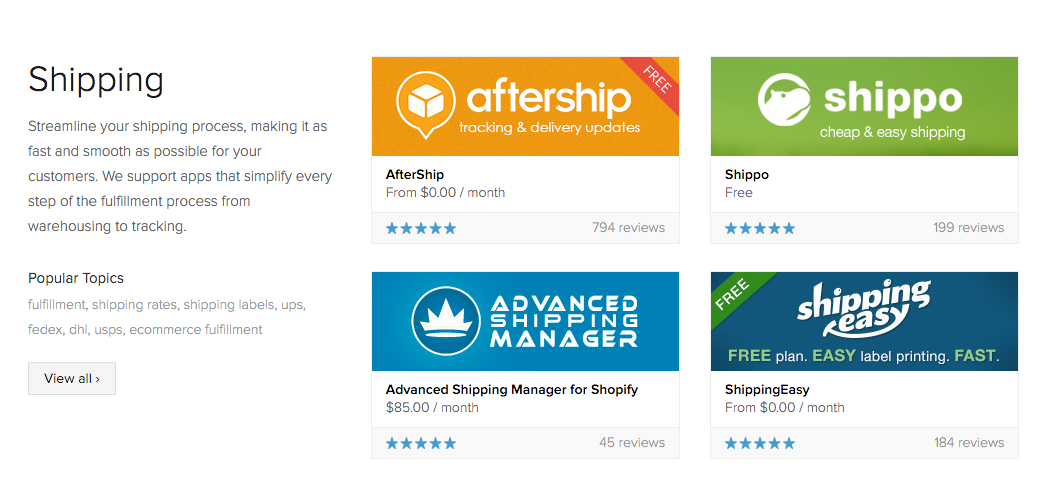View the 45 reviews link

coord(632,443)
